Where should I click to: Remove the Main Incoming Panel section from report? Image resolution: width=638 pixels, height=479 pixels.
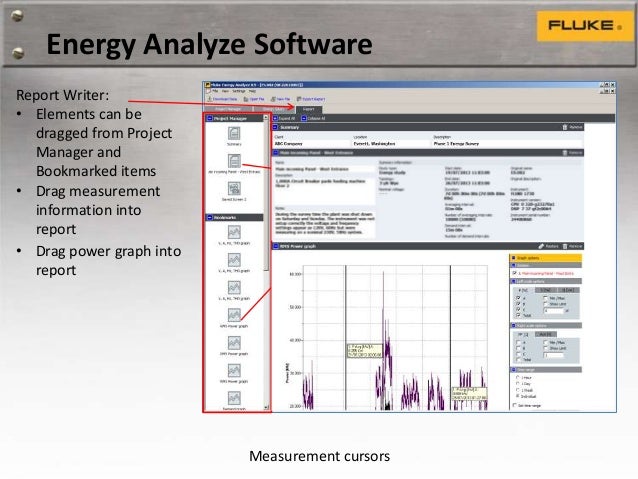[x=565, y=153]
